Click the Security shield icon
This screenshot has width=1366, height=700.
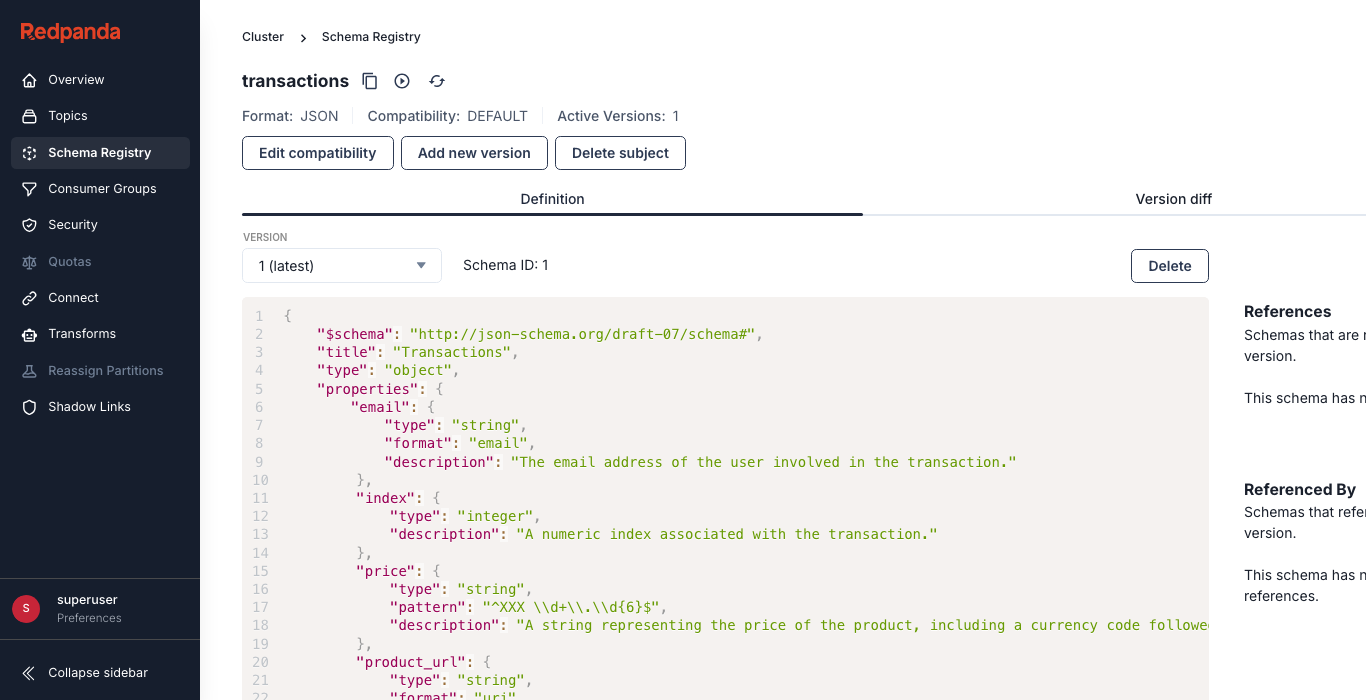click(x=30, y=225)
